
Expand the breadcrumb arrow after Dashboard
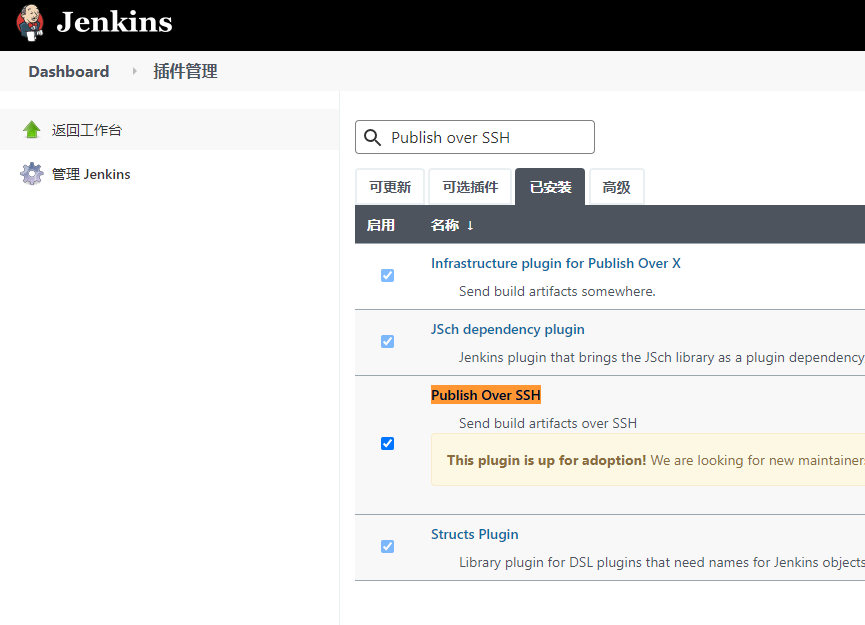134,71
